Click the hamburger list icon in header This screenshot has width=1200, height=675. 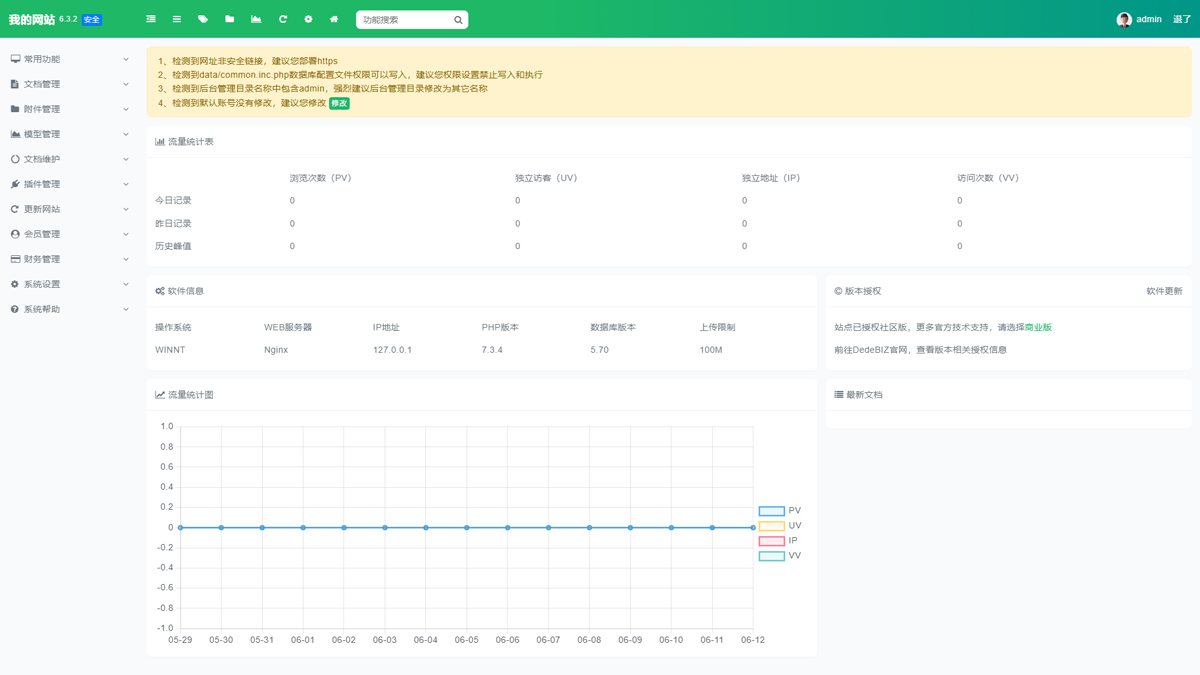point(177,19)
